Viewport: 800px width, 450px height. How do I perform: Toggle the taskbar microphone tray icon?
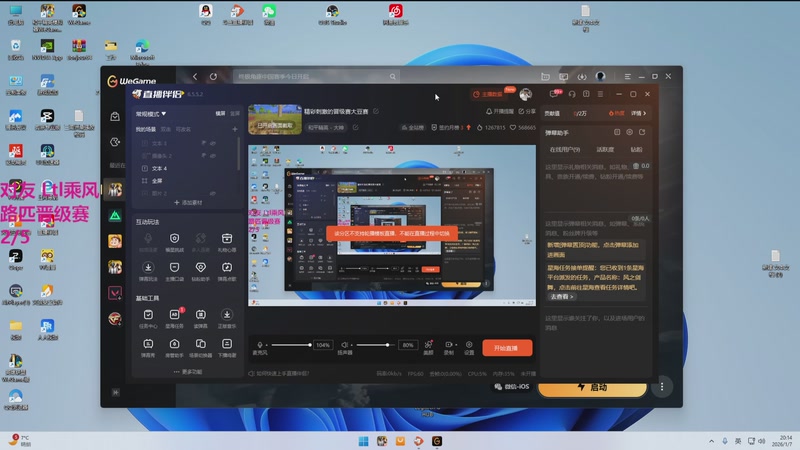point(724,441)
